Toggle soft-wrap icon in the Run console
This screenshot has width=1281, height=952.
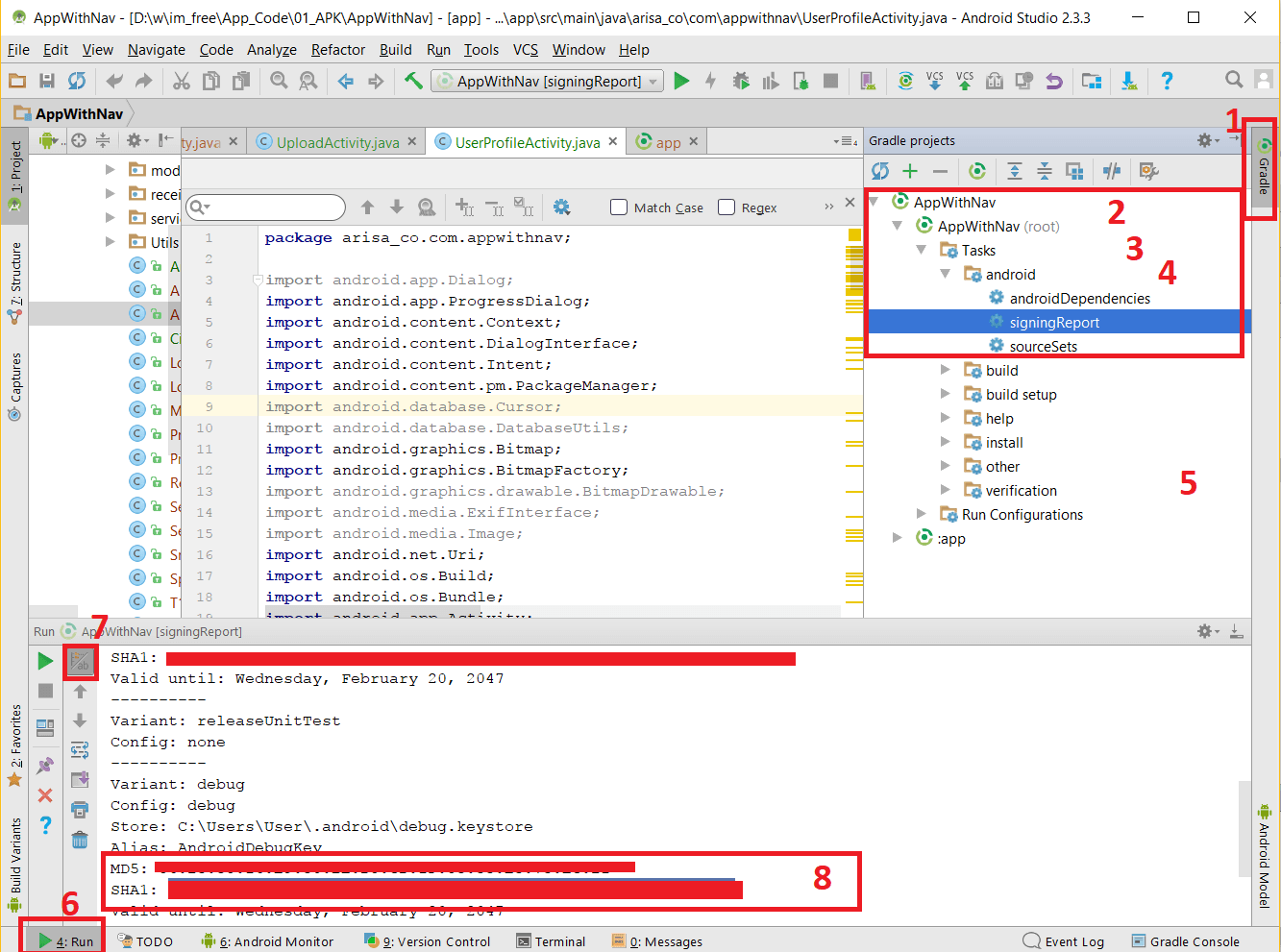tap(80, 750)
